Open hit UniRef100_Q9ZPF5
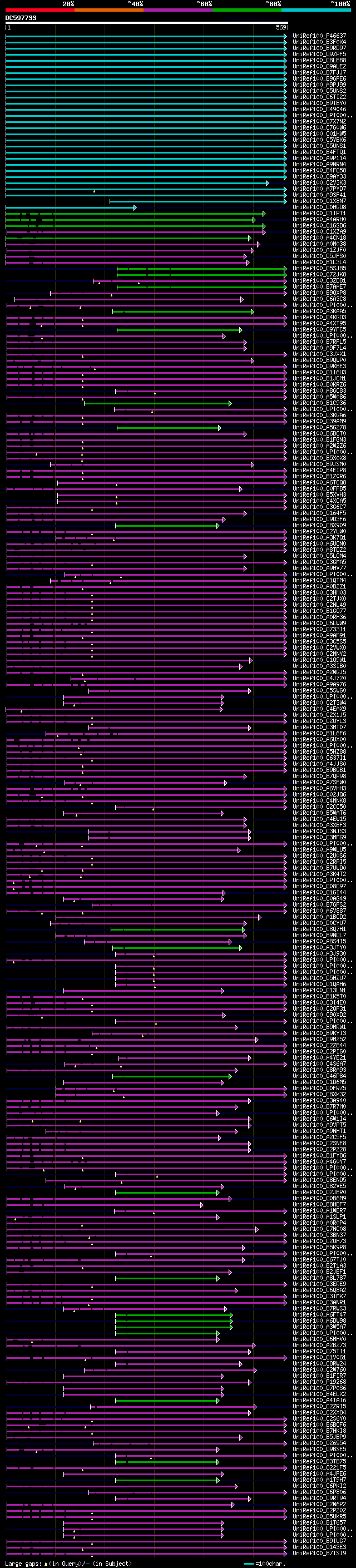This screenshot has height=1568, width=356. 319,54
